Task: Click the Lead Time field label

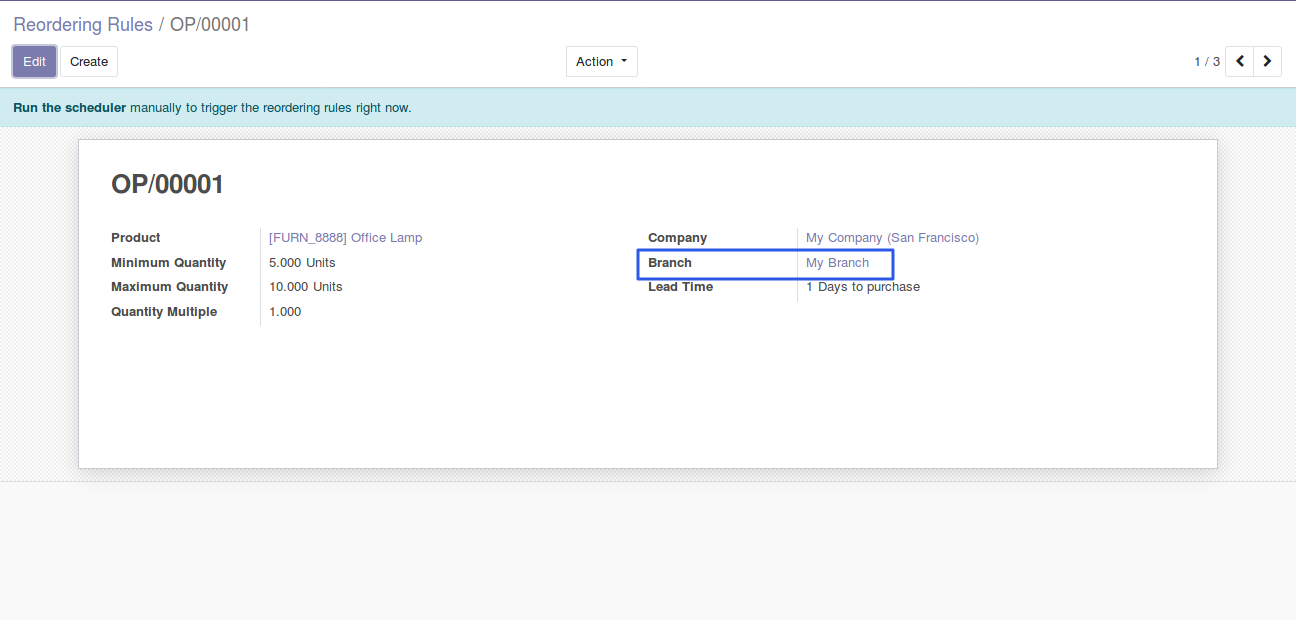Action: click(680, 287)
